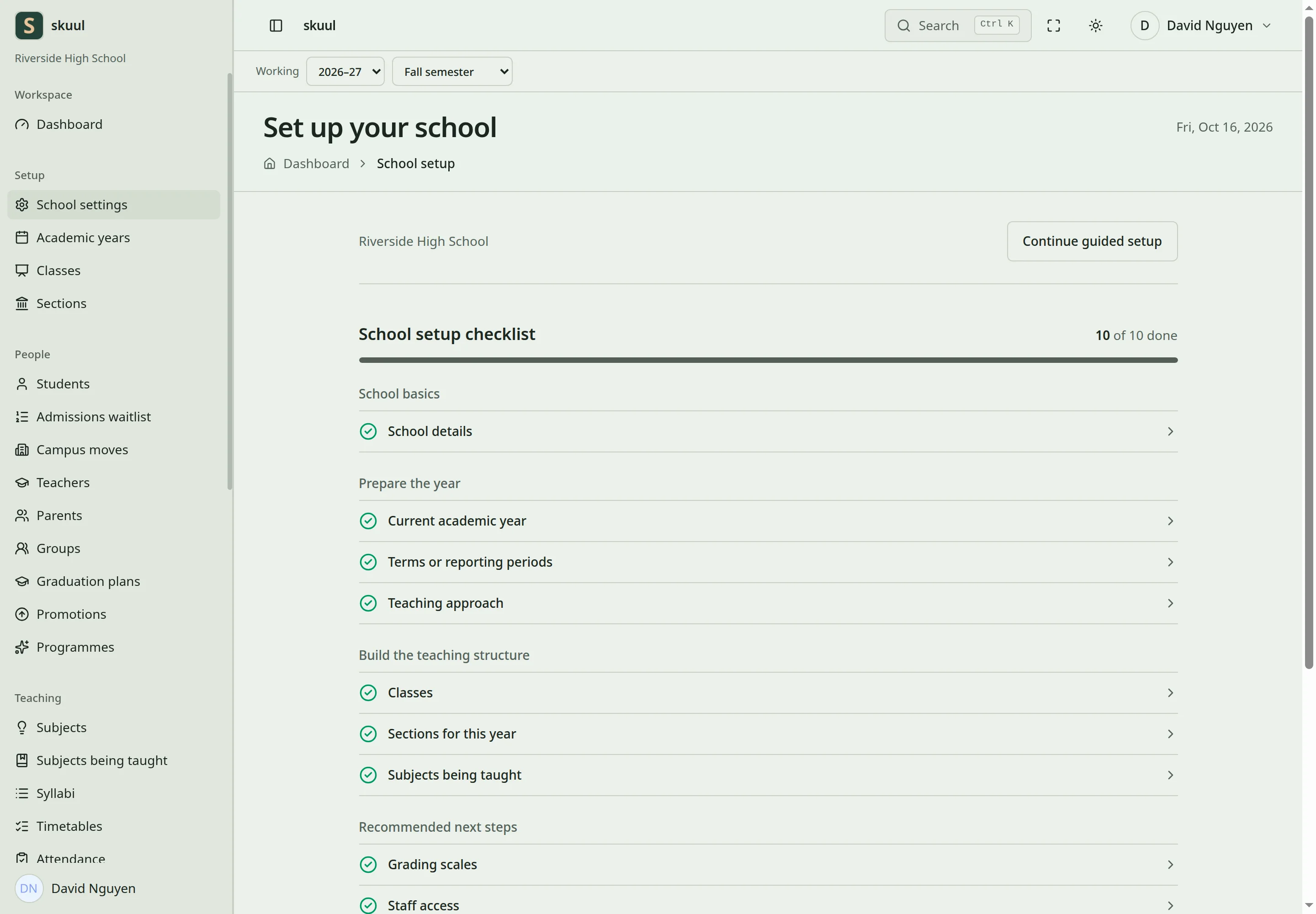The width and height of the screenshot is (1316, 914).
Task: Click the sidebar vertical scrollbar
Action: click(x=230, y=281)
